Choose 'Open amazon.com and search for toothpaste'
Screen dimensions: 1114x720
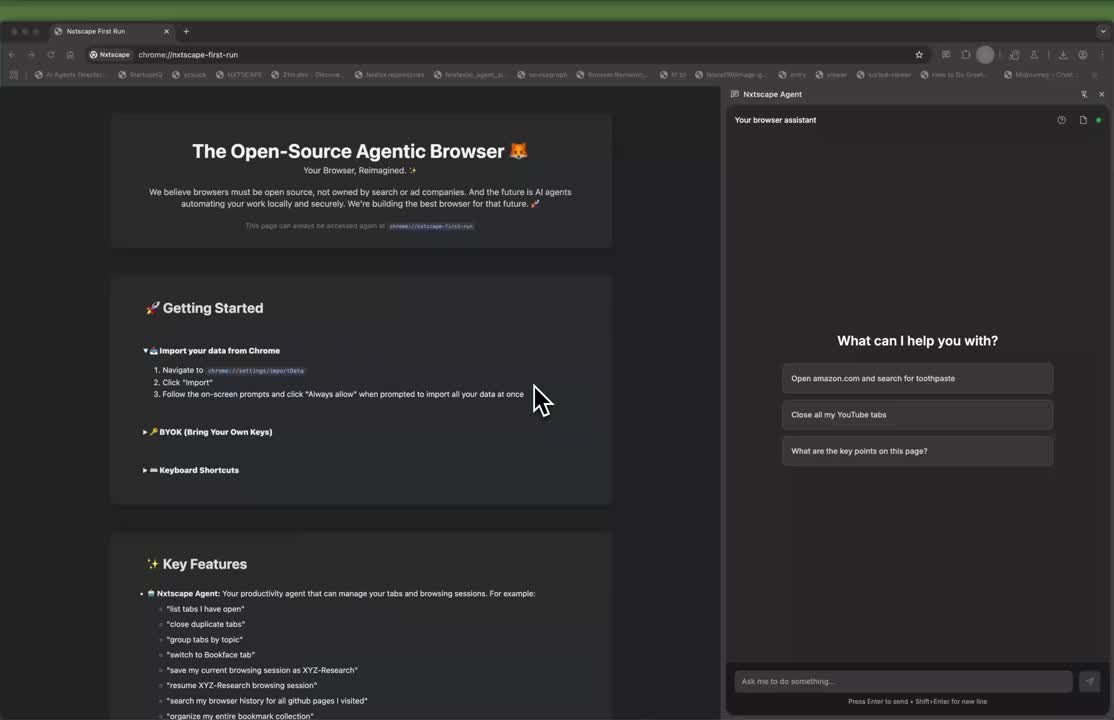(917, 378)
